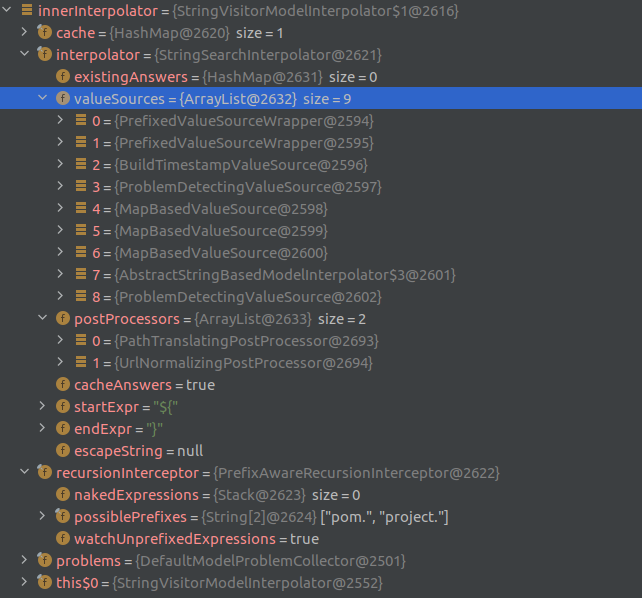Image resolution: width=642 pixels, height=598 pixels.
Task: Select the StringVisitorModelInterpolator$1@2616 value text
Action: click(315, 11)
